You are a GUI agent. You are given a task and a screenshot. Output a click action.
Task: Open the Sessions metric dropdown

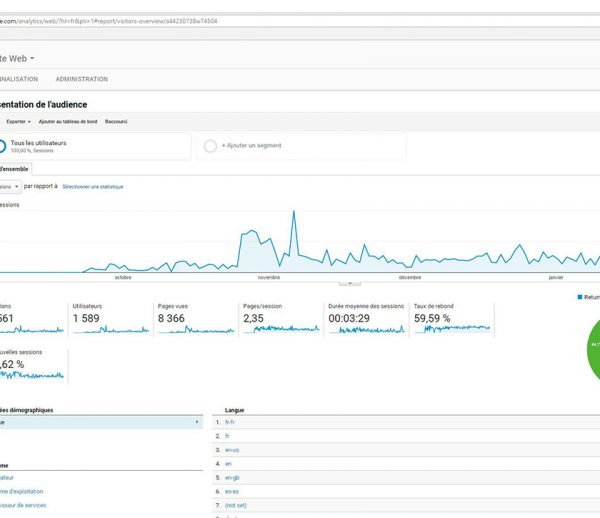[10, 187]
